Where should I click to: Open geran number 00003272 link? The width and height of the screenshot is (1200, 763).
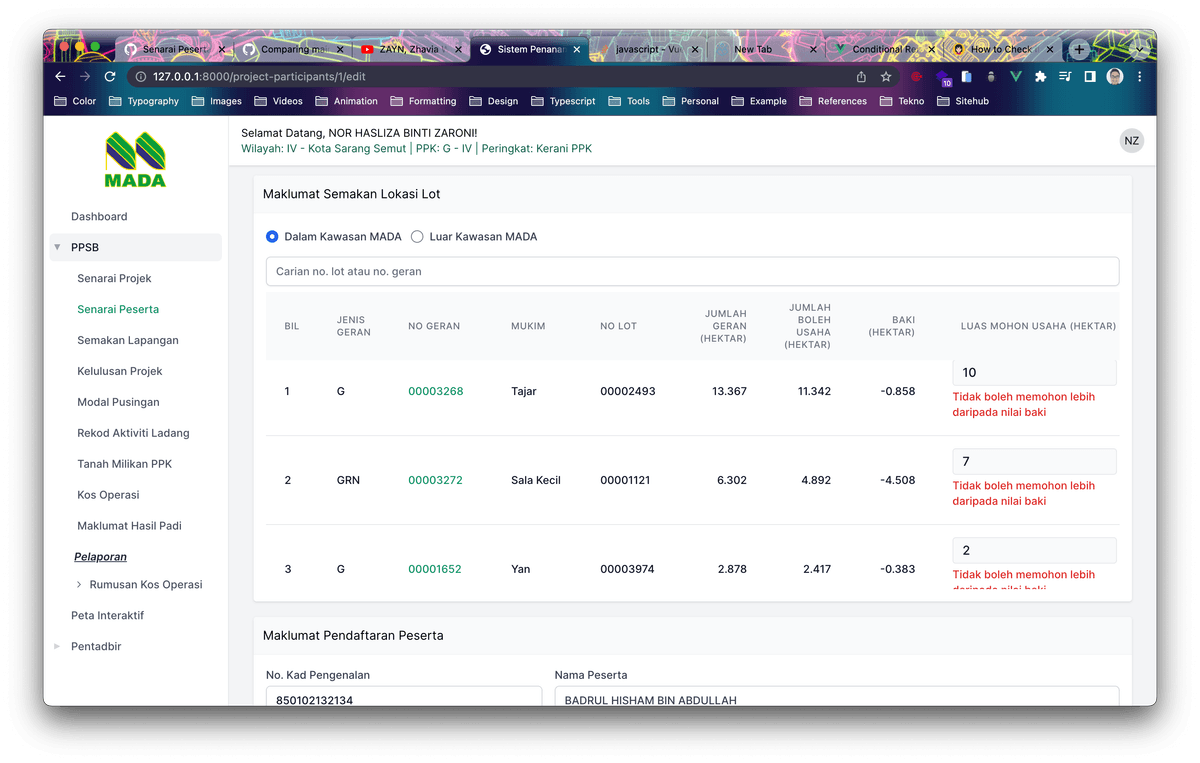tap(435, 480)
